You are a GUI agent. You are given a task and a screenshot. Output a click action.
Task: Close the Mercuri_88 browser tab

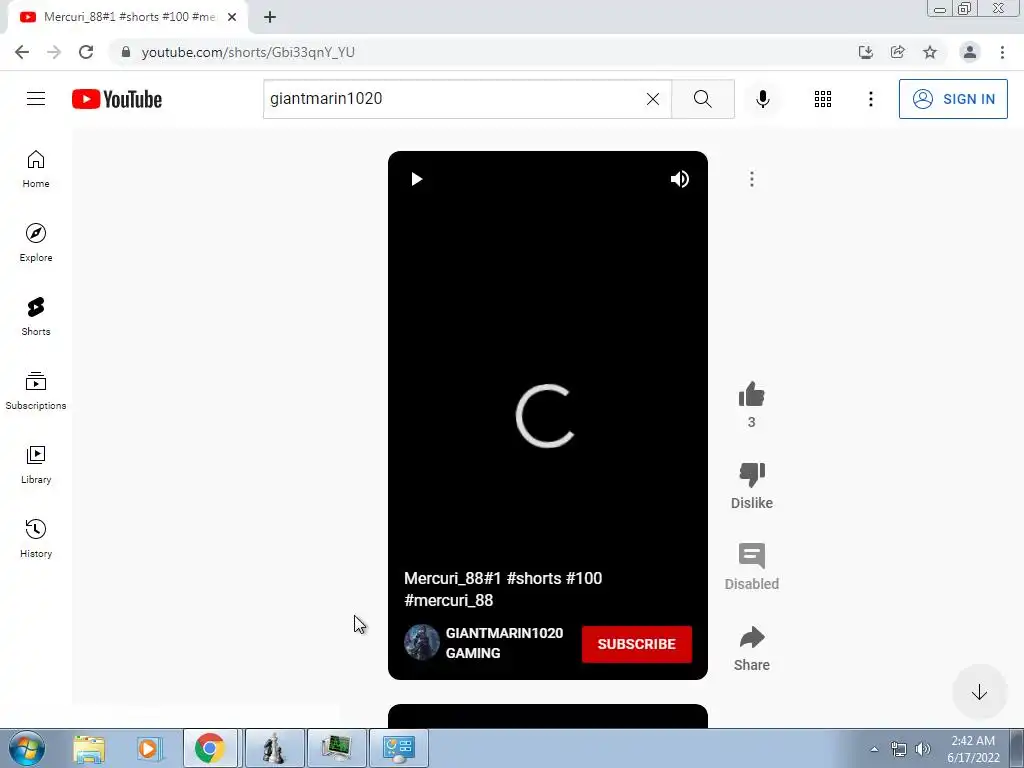coord(232,17)
